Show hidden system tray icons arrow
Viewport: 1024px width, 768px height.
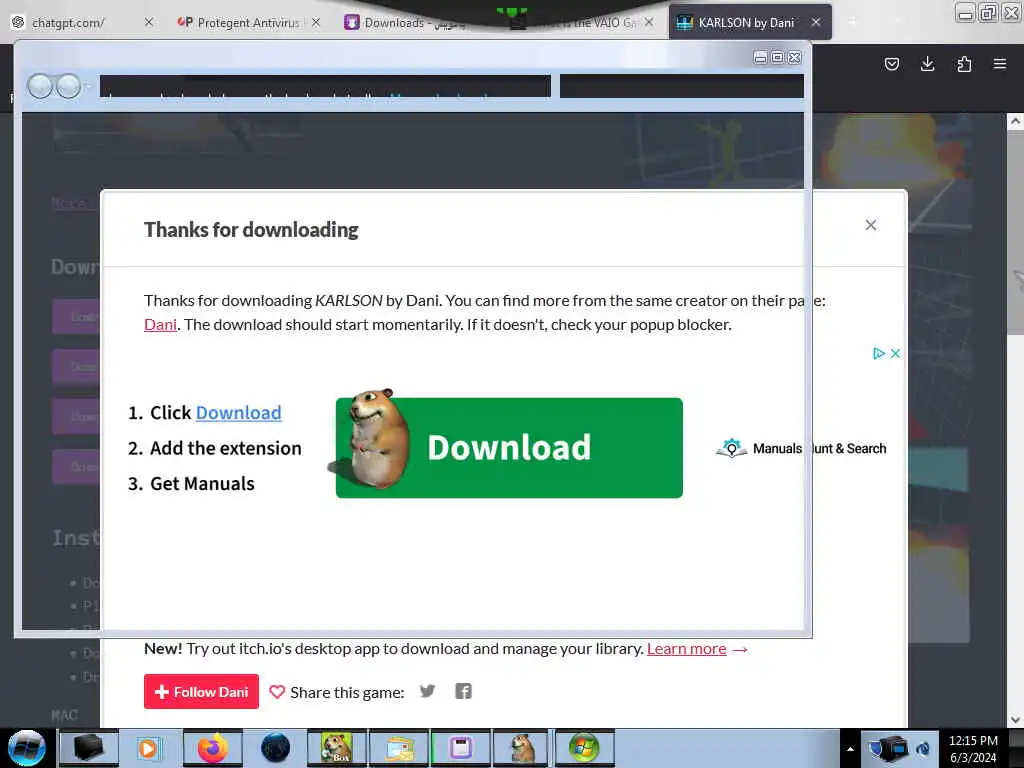click(x=850, y=749)
